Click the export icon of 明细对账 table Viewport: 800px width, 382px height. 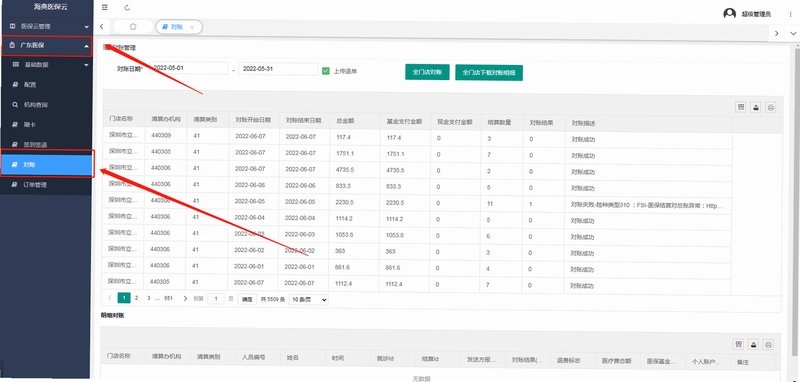point(754,344)
